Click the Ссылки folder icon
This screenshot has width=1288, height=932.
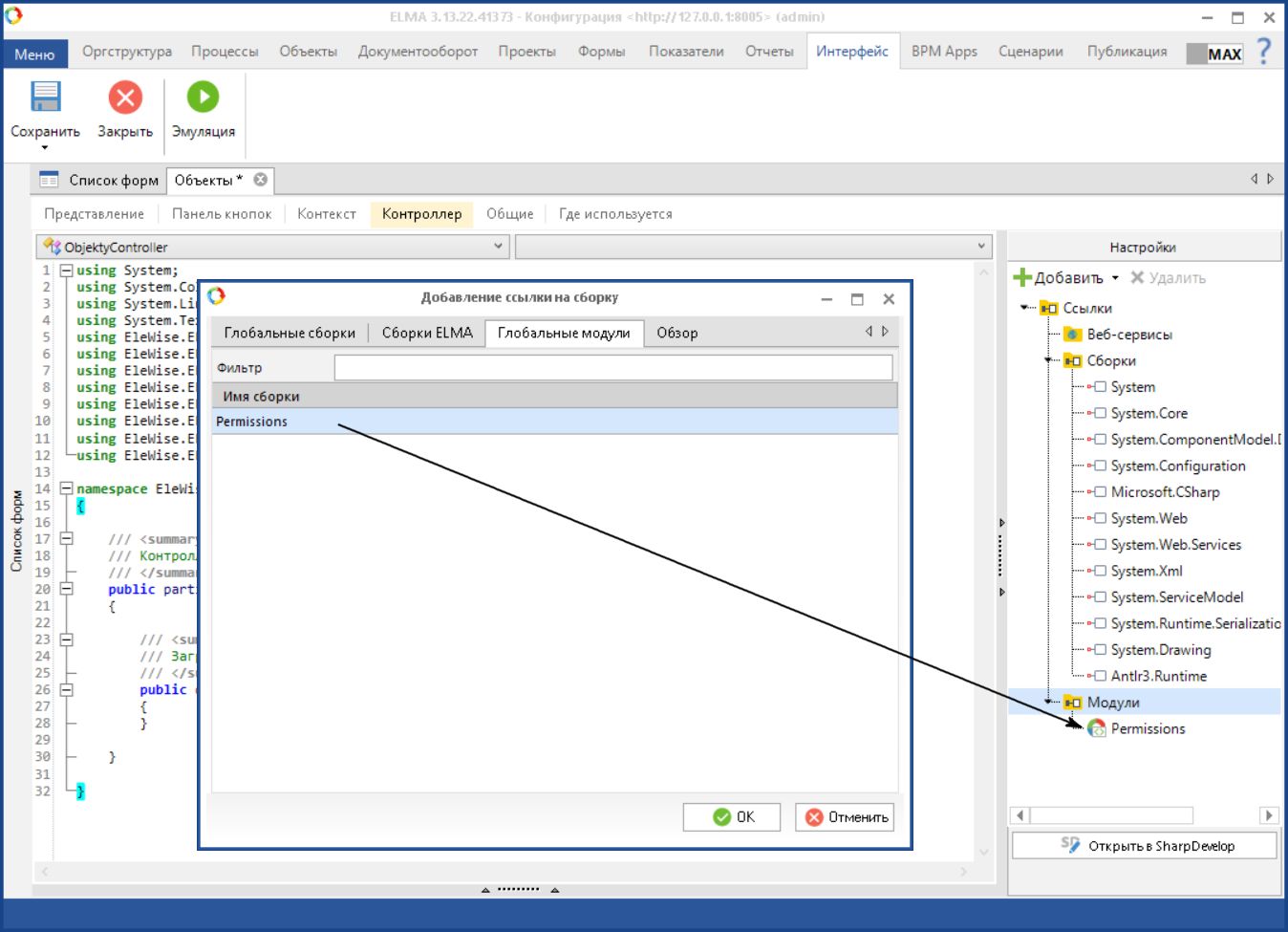click(x=1049, y=308)
